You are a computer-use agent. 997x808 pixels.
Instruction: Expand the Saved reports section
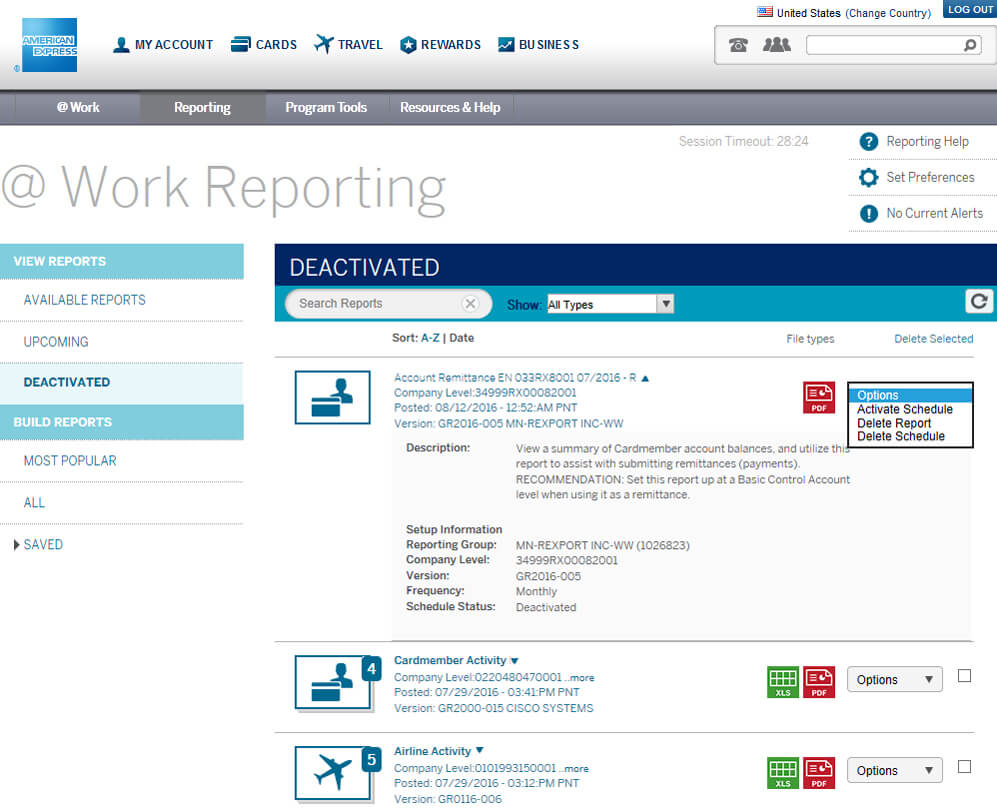43,544
